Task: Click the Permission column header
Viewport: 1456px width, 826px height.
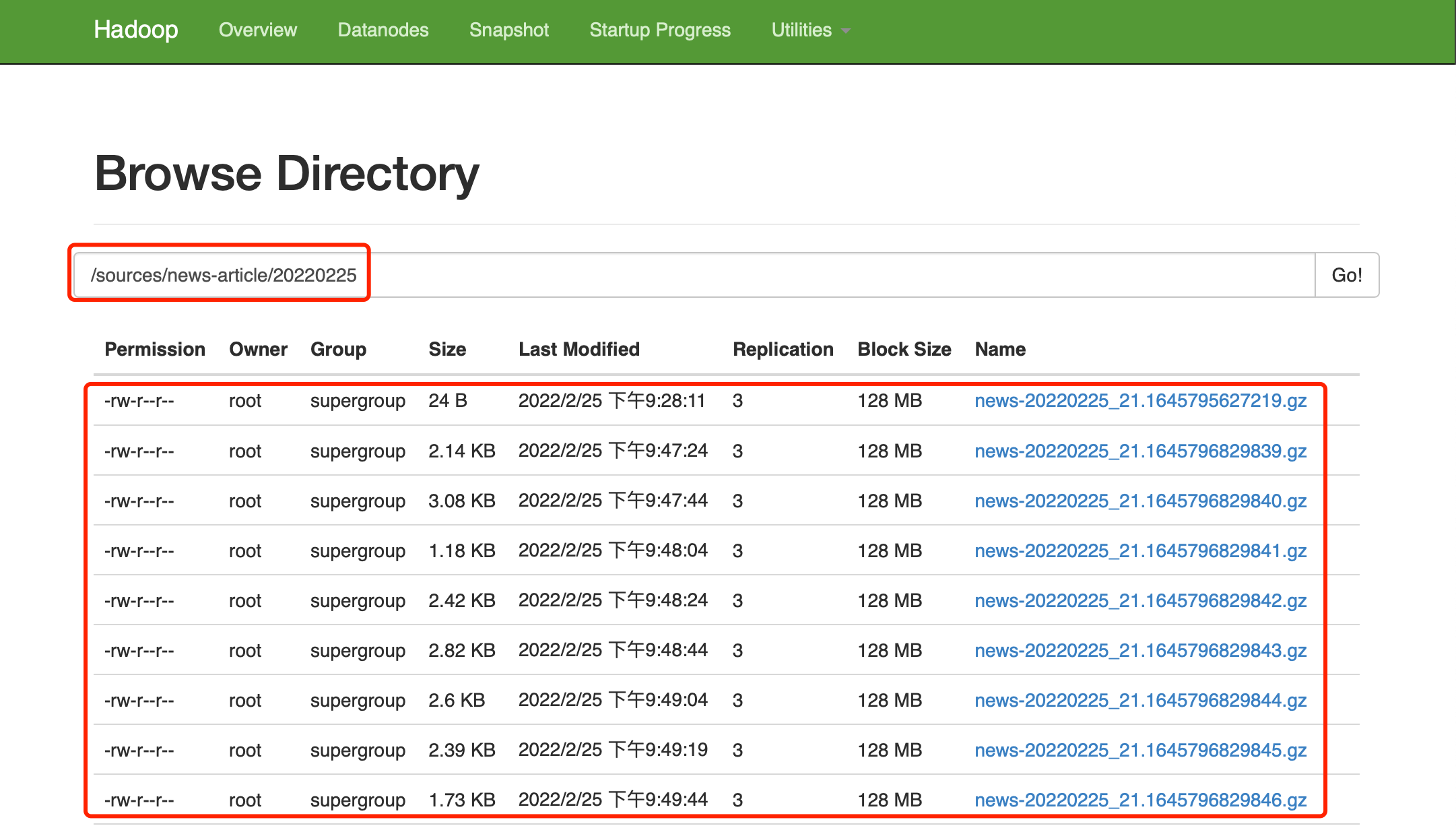Action: 155,349
